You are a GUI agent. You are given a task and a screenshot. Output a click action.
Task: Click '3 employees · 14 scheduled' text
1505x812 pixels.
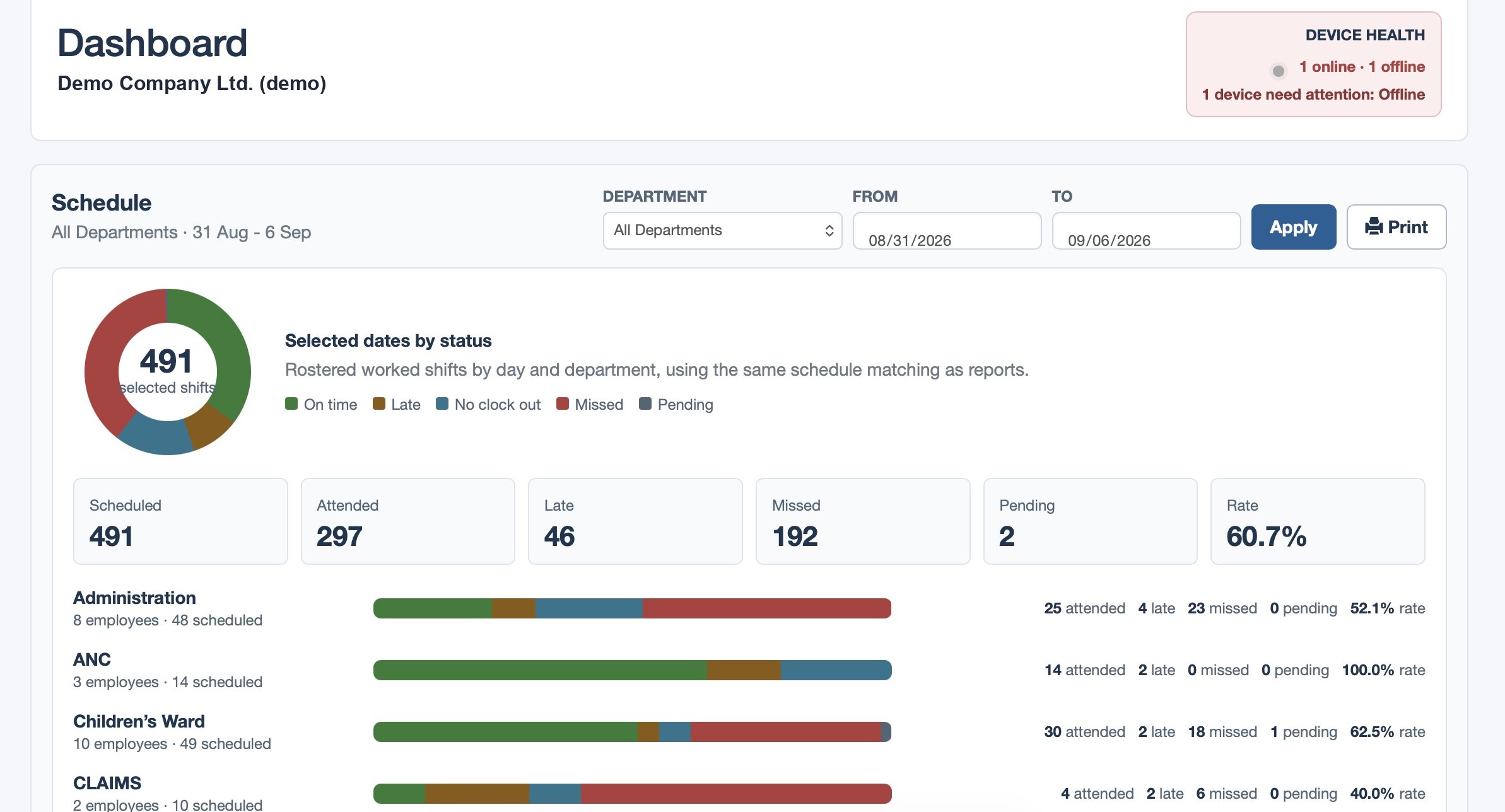pos(168,682)
